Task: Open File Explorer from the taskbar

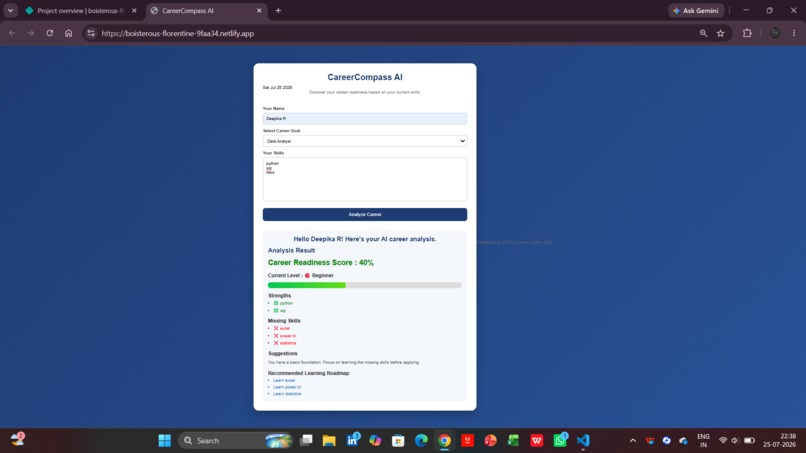Action: (329, 440)
